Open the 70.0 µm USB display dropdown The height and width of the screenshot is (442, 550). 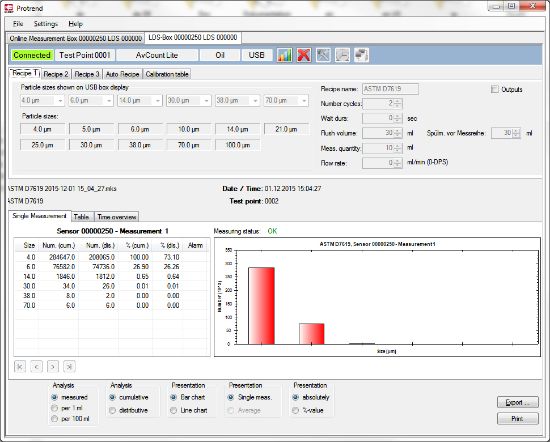tap(304, 101)
